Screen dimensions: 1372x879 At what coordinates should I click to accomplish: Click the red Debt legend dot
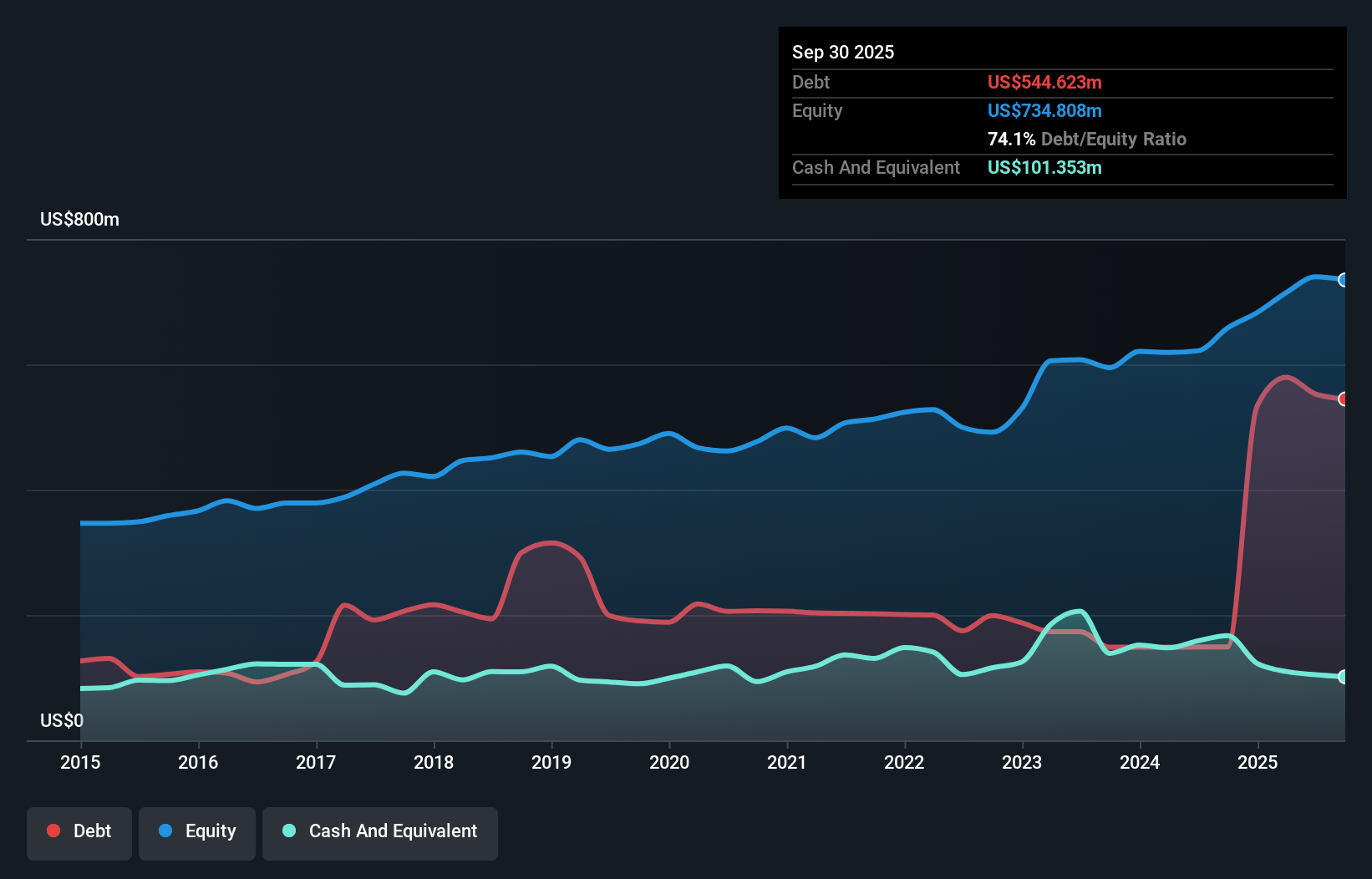click(53, 831)
